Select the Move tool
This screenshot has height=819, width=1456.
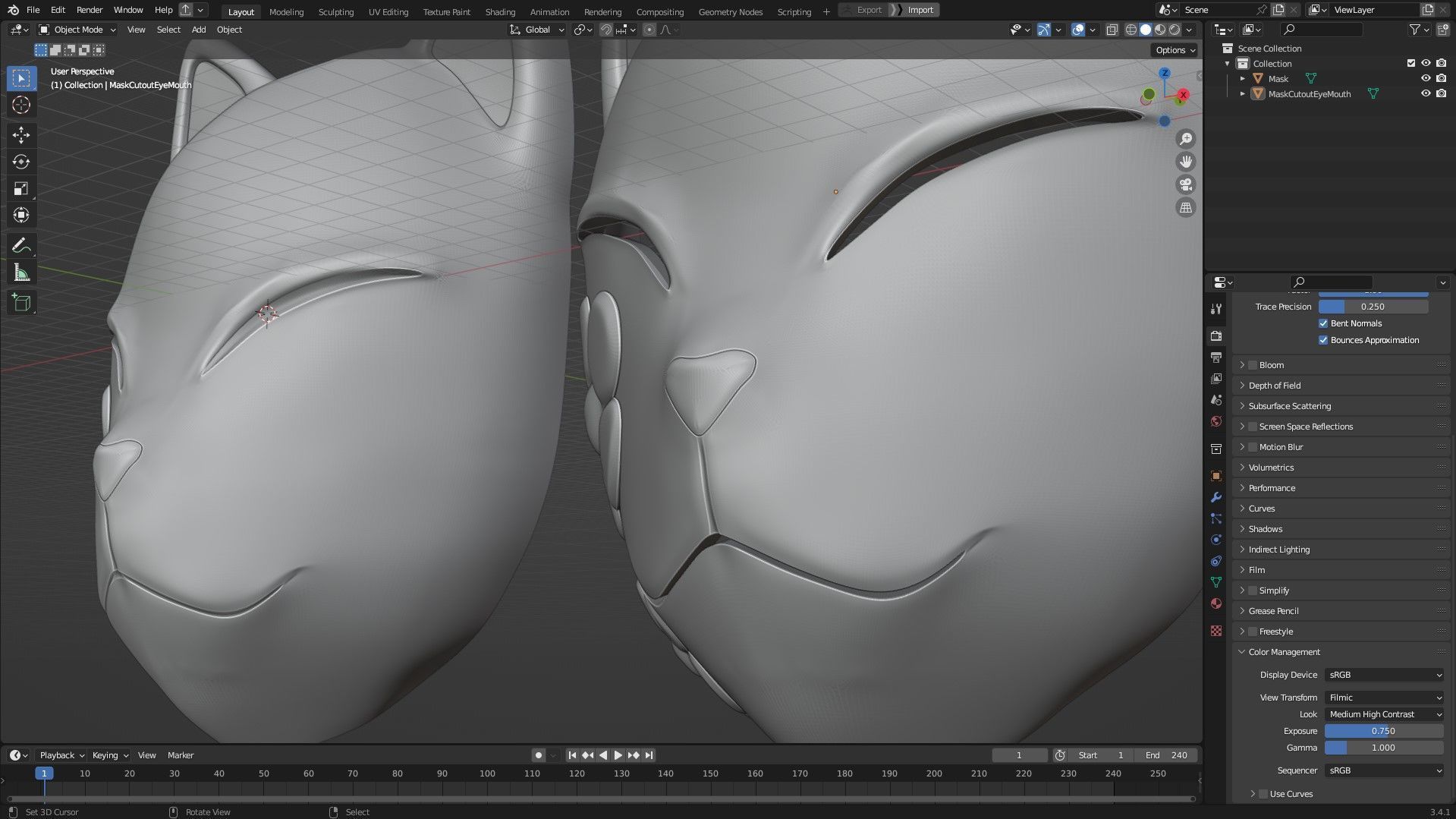coord(21,135)
